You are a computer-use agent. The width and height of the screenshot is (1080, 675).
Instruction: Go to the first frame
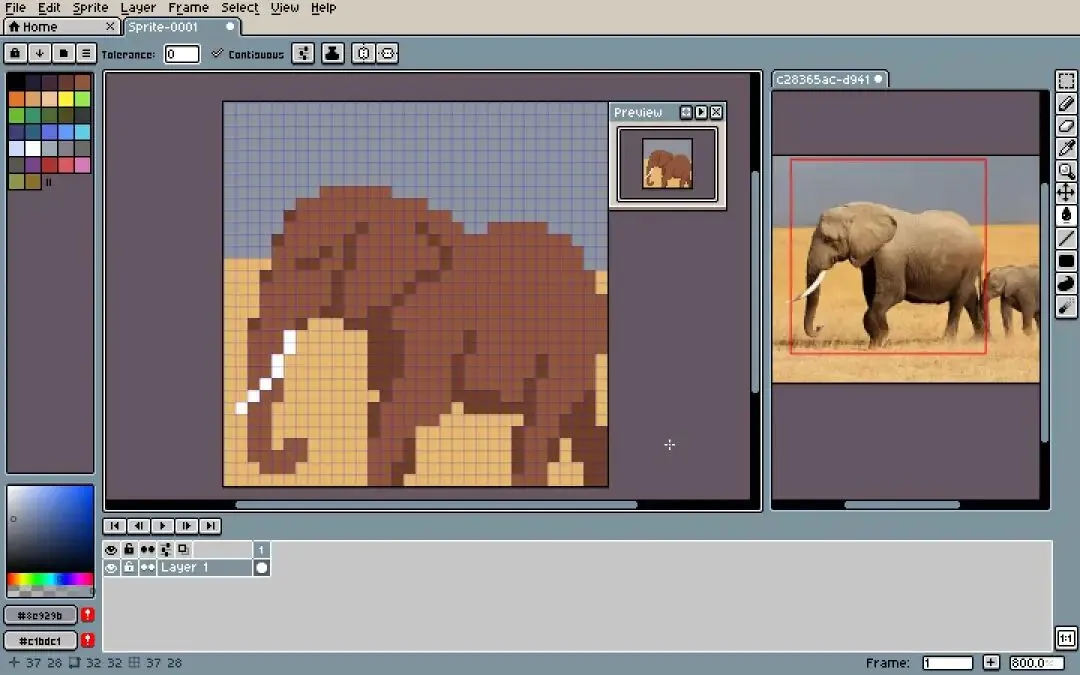[x=114, y=526]
